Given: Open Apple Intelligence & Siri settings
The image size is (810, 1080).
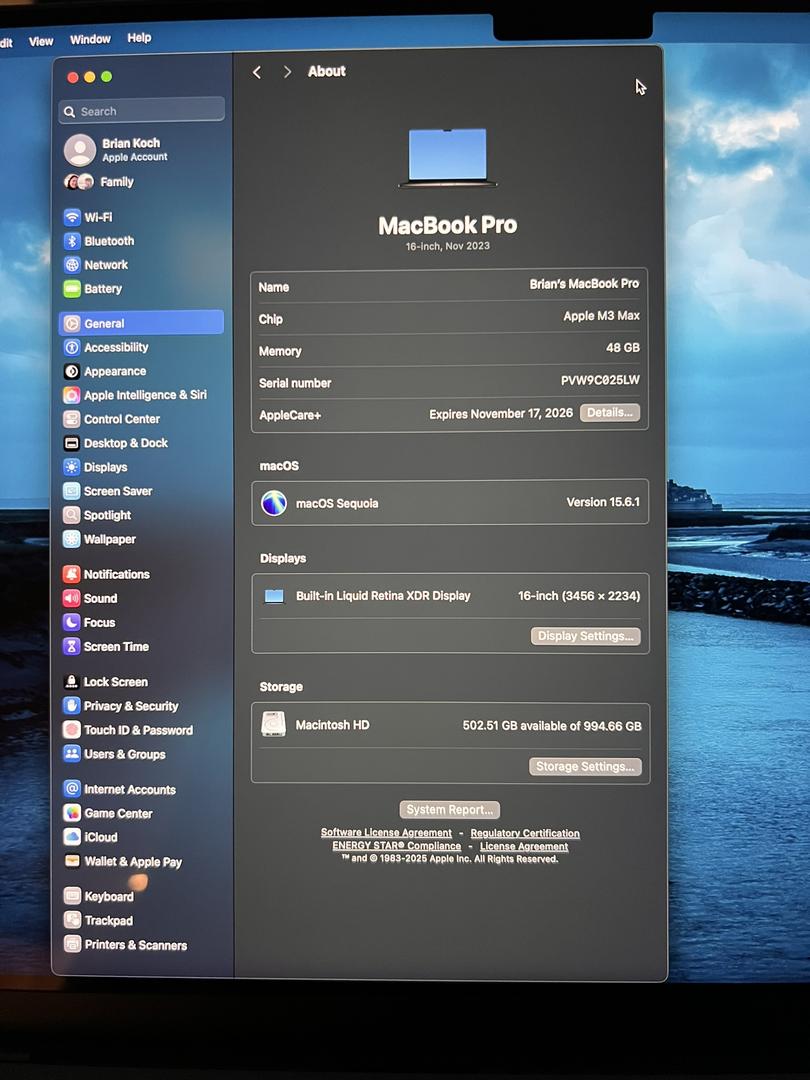Looking at the screenshot, I should pyautogui.click(x=144, y=395).
